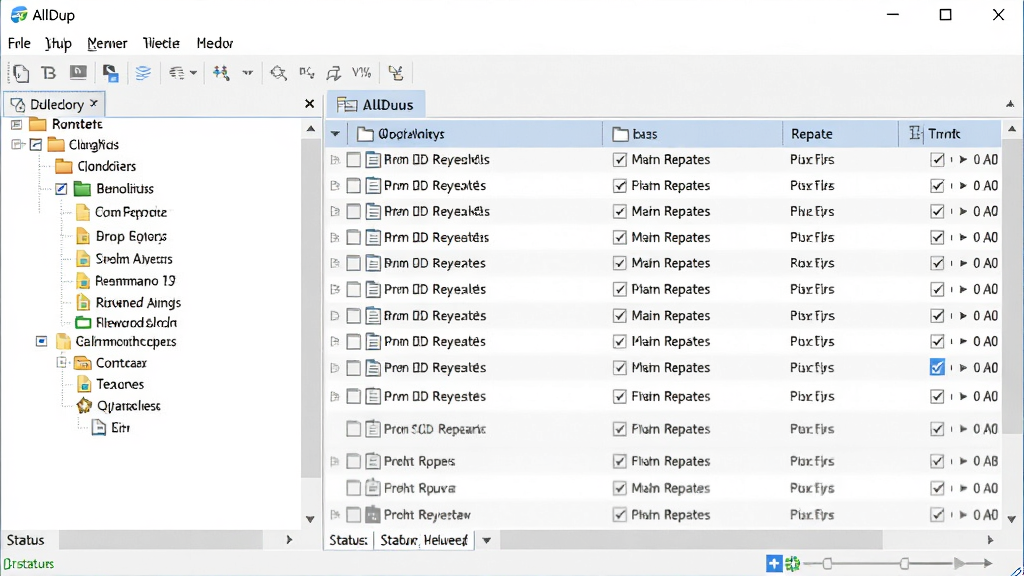
Task: Click the arrow right of left Status bar
Action: [289, 540]
